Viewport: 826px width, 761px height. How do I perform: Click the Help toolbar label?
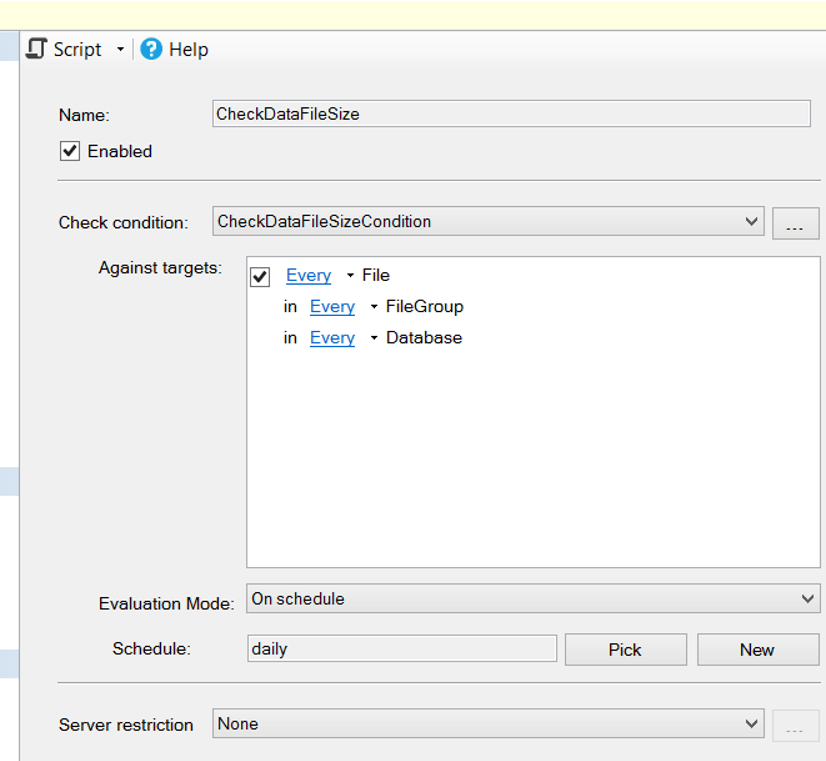[x=189, y=50]
